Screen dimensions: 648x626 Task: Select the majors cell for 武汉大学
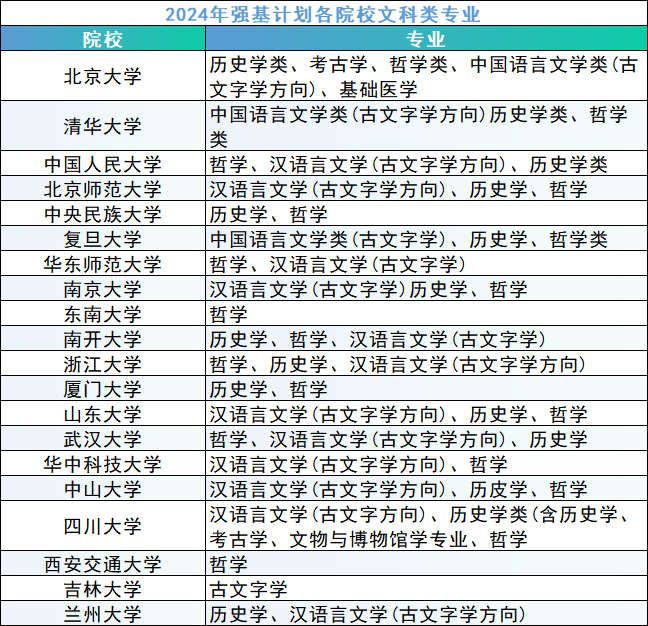click(426, 438)
